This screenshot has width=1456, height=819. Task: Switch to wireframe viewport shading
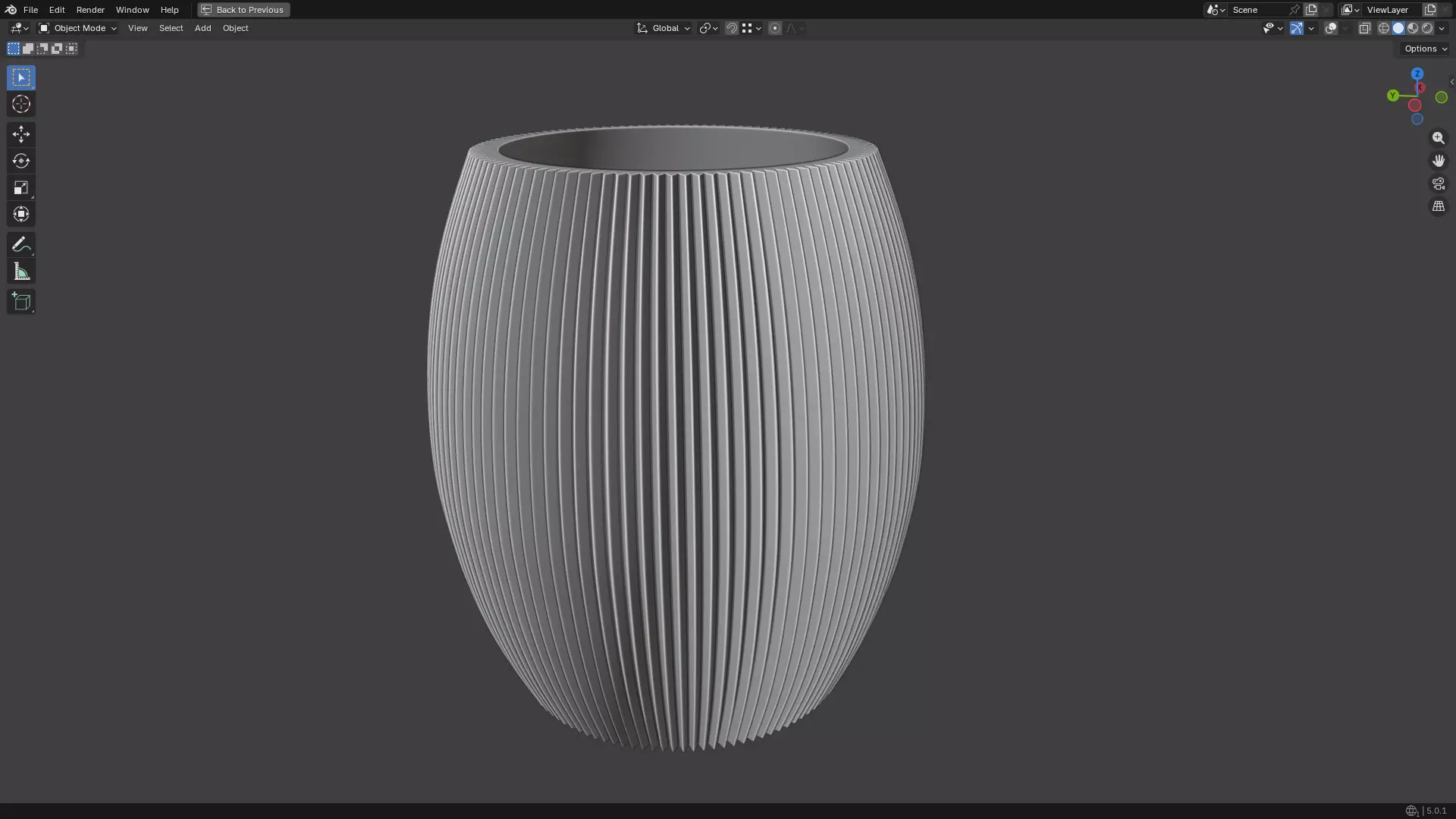pyautogui.click(x=1383, y=28)
